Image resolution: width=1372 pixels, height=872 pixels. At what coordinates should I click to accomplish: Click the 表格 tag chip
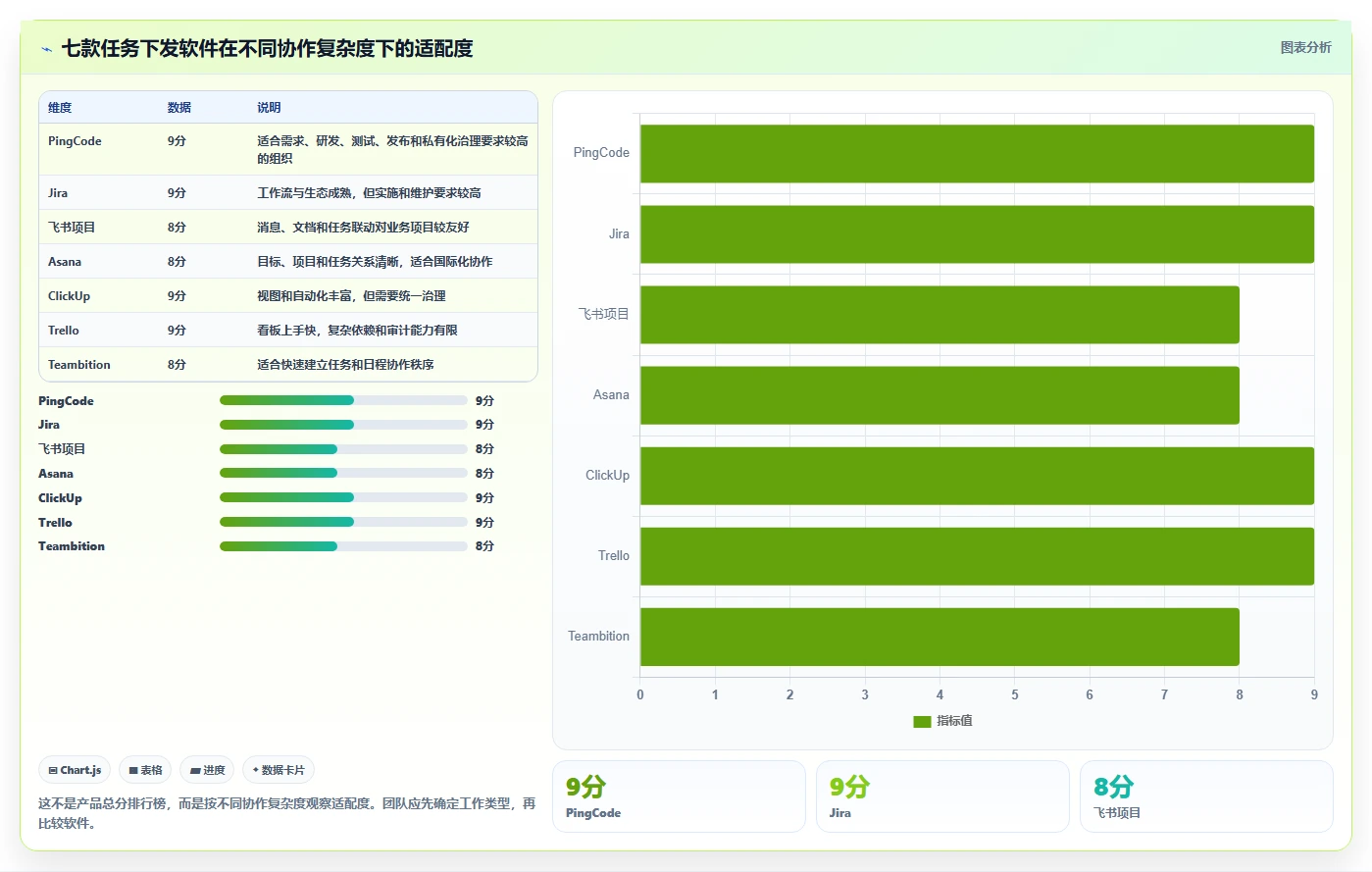pos(145,770)
